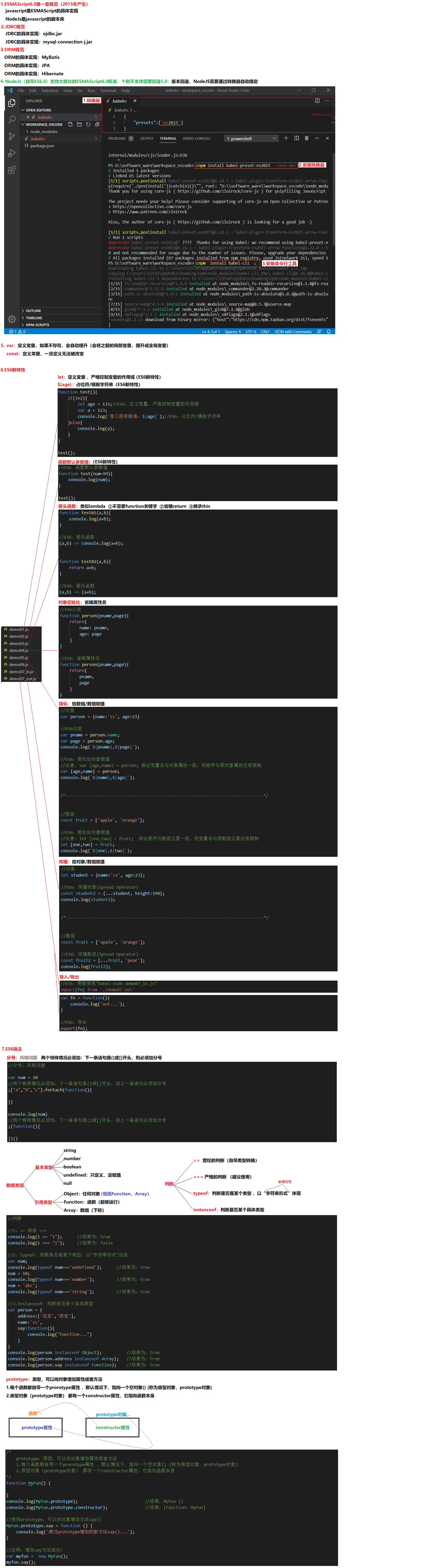The image size is (436, 1568).
Task: Close the .babelrc editor tab
Action: click(x=134, y=101)
